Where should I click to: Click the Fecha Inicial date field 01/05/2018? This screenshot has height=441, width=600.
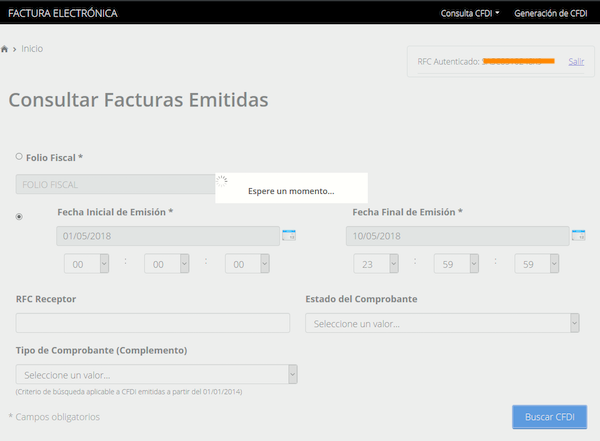click(168, 236)
